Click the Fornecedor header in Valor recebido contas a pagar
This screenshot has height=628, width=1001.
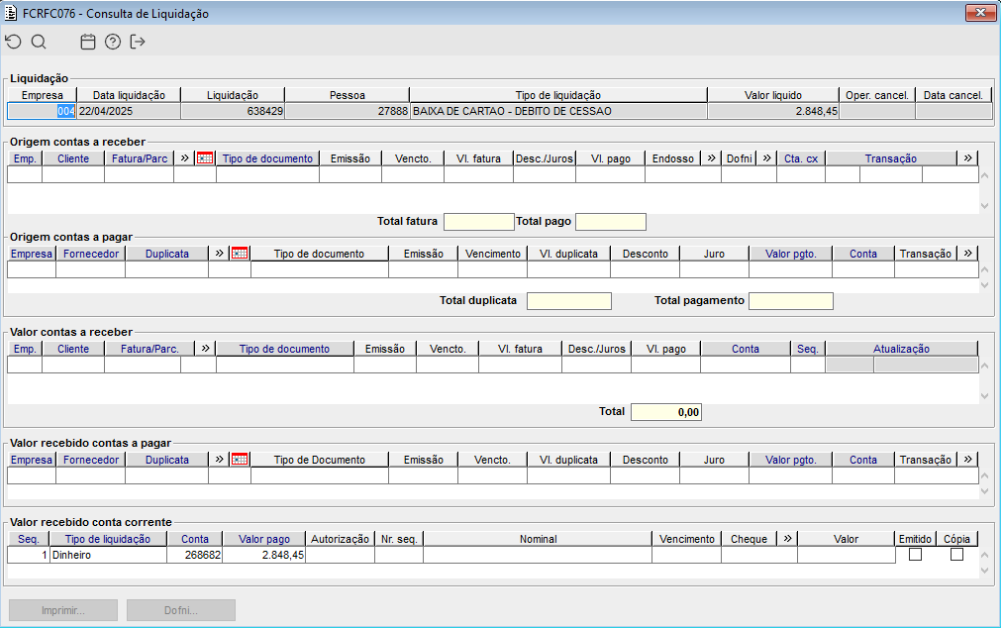[91, 460]
